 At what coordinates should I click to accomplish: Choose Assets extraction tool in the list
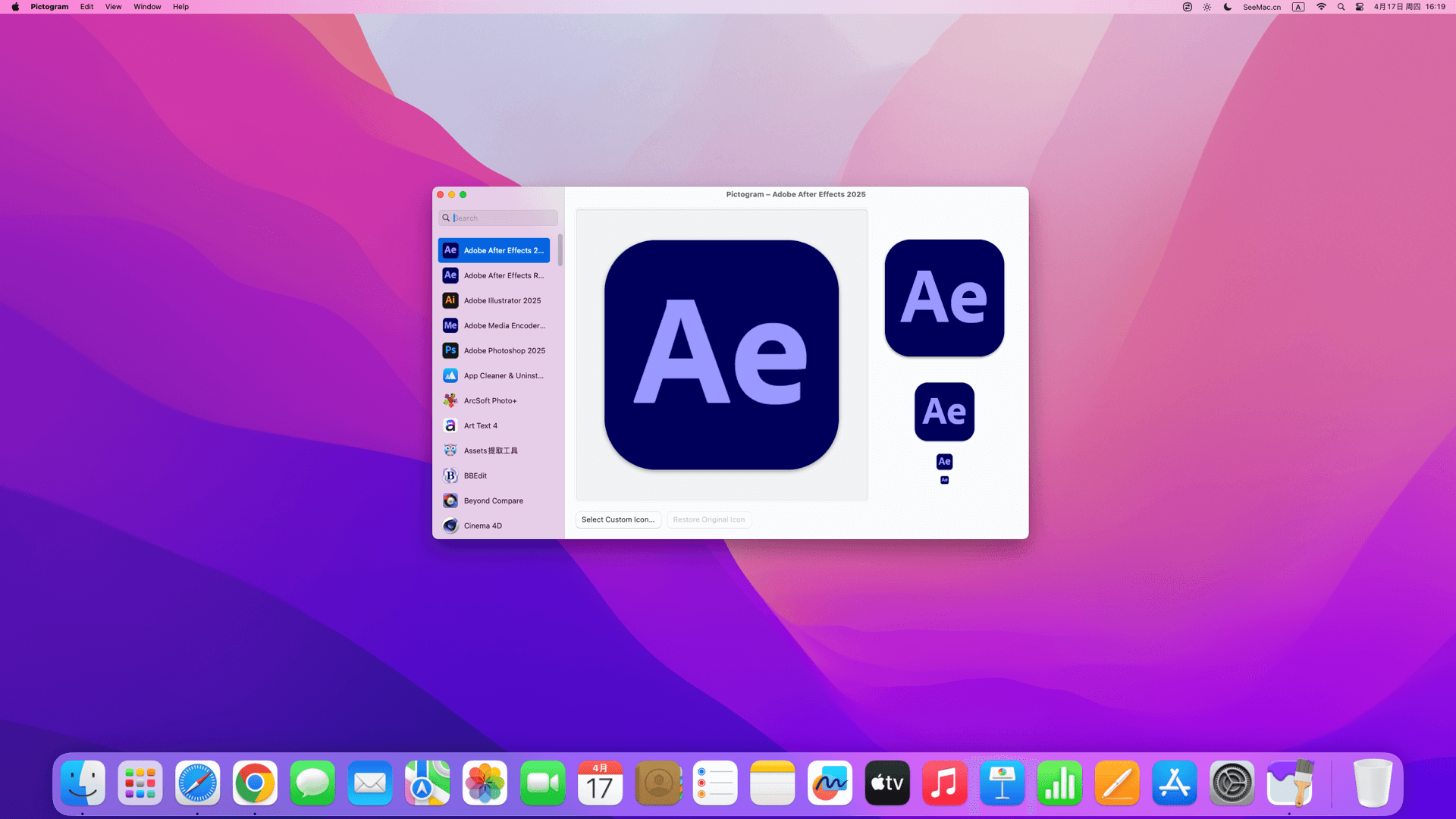tap(490, 450)
